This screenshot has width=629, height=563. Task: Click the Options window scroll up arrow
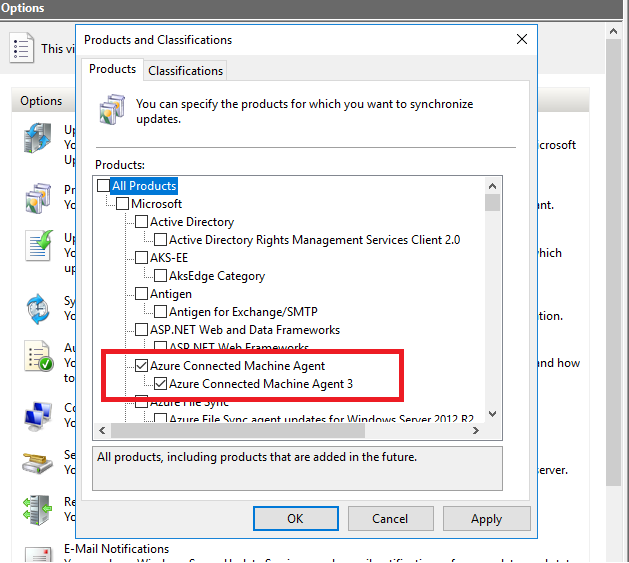click(613, 31)
